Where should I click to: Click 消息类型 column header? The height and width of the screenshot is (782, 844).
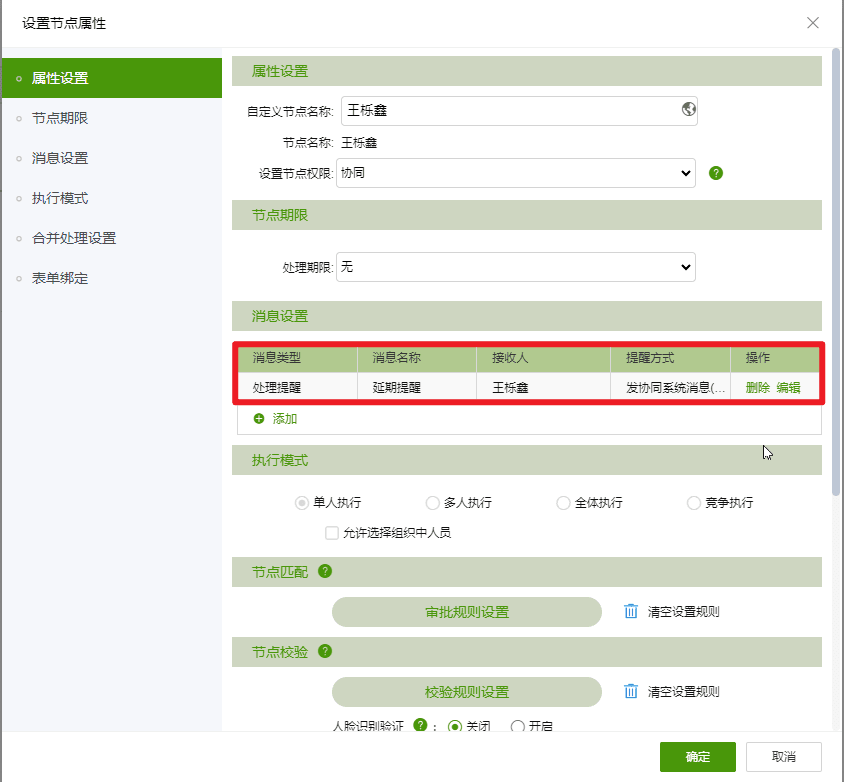298,358
